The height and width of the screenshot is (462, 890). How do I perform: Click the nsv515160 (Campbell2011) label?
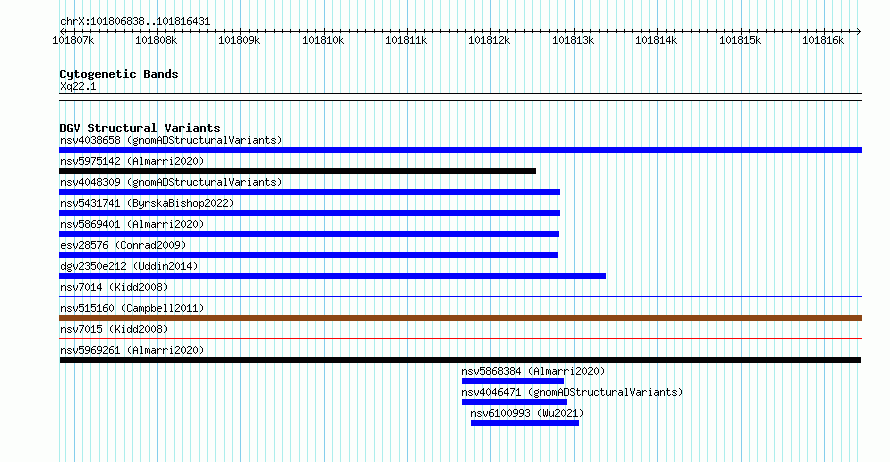click(132, 308)
